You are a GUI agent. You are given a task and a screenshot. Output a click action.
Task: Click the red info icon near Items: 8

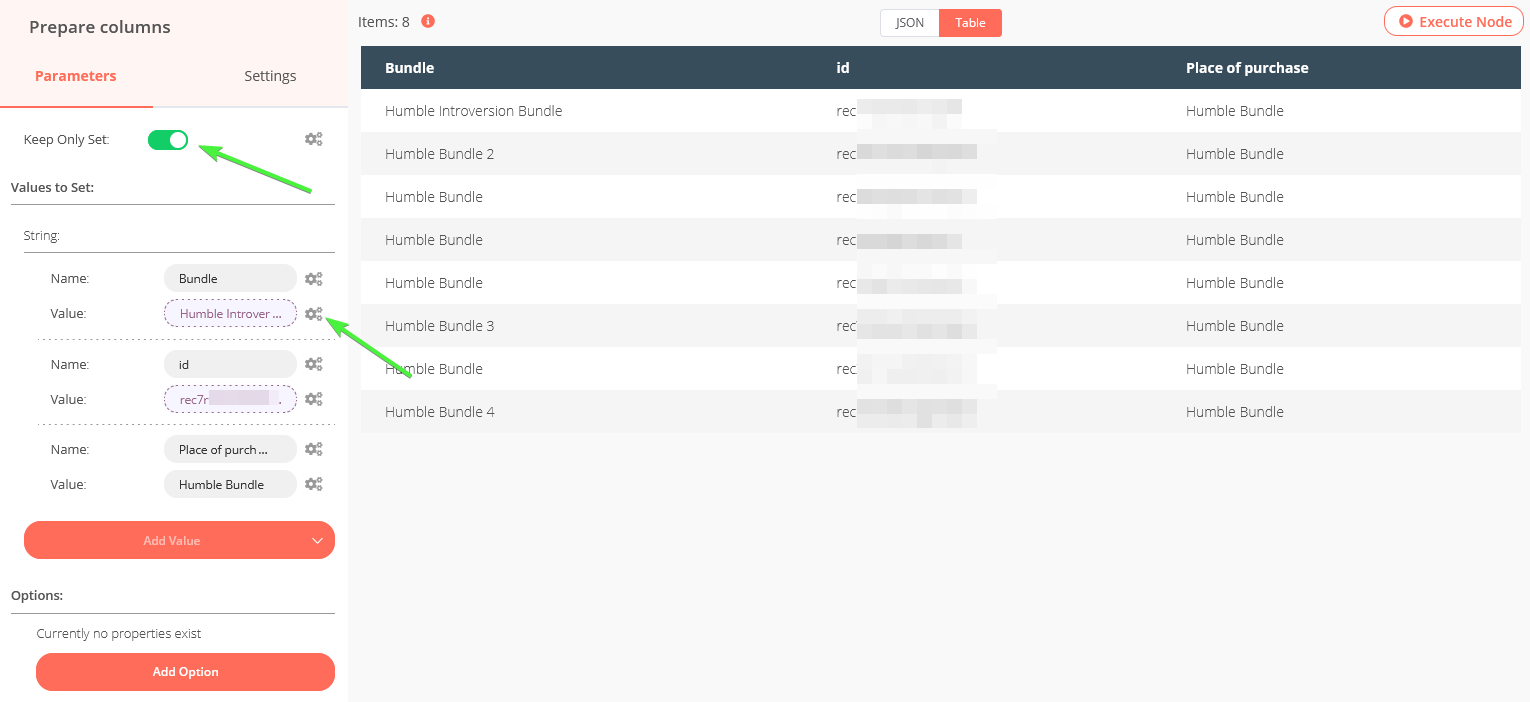428,21
